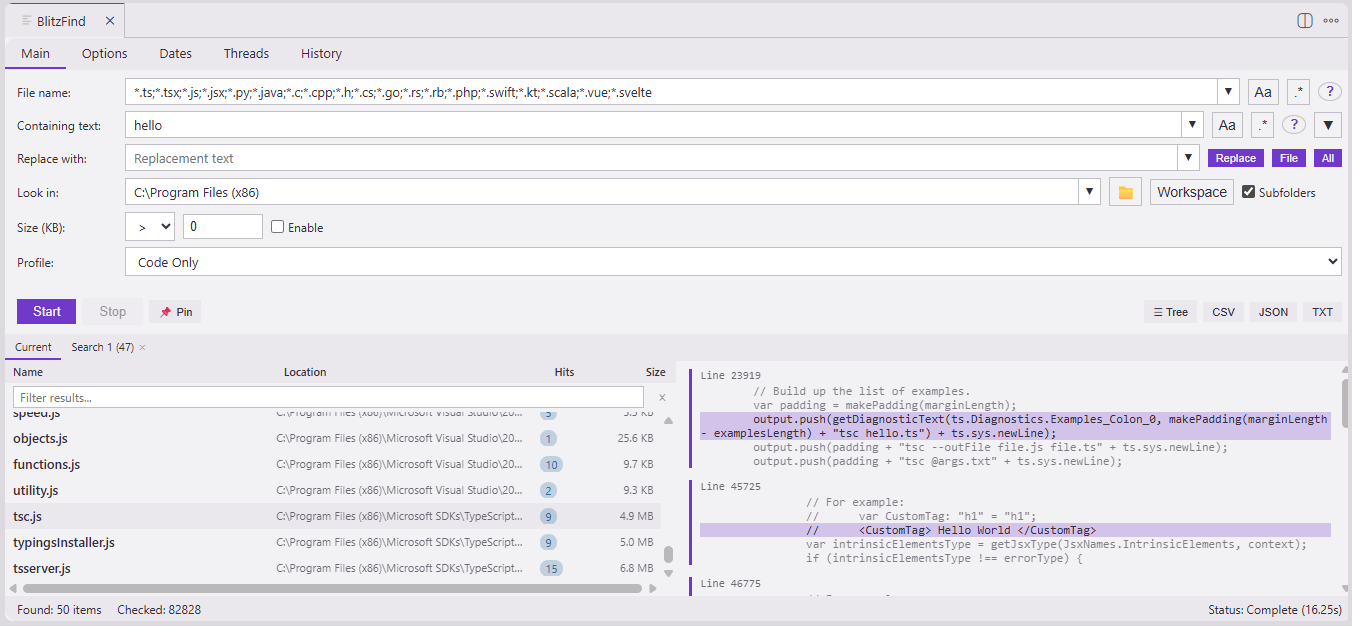Enable the size filter checkbox
This screenshot has width=1352, height=626.
pyautogui.click(x=277, y=227)
